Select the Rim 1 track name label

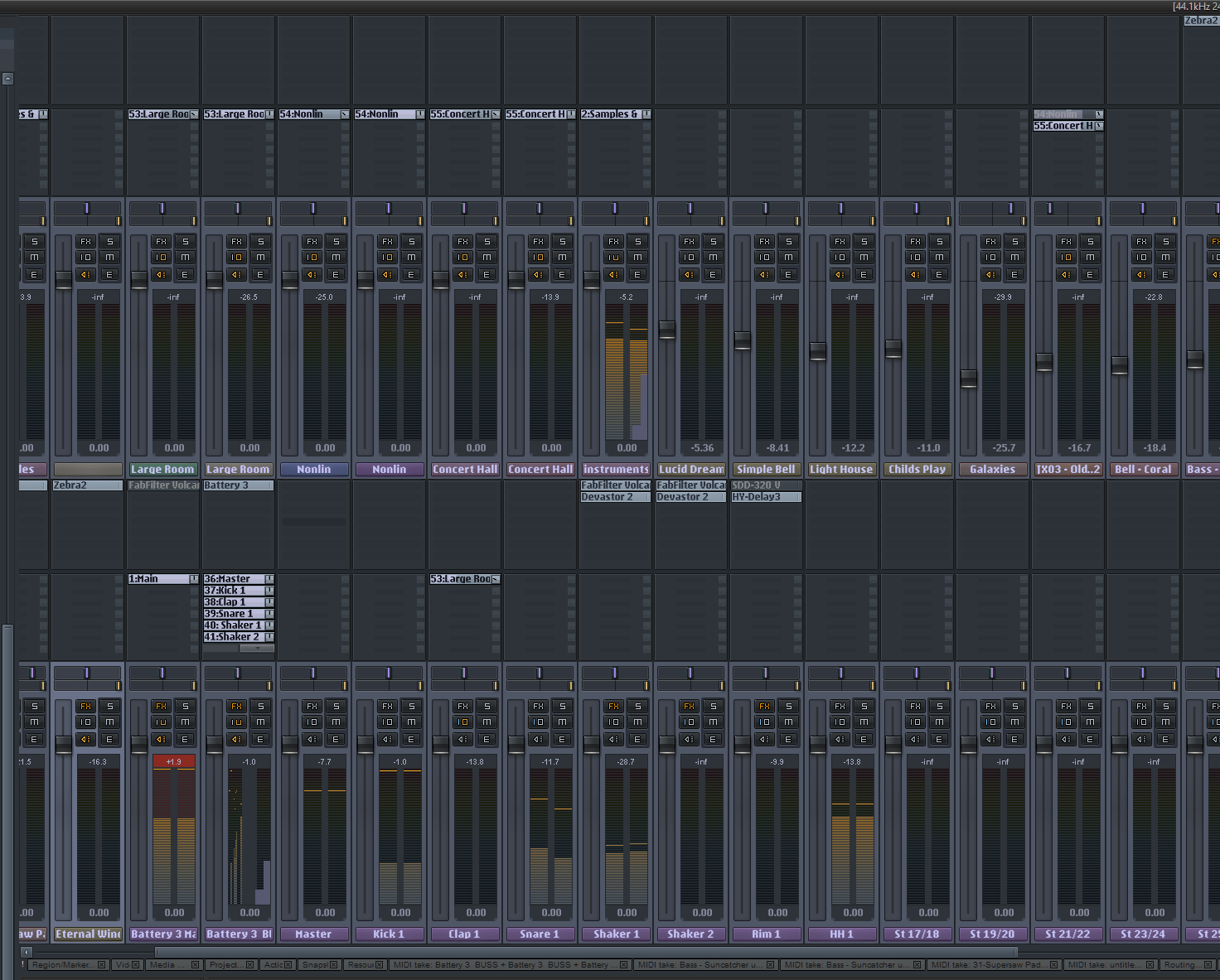click(766, 934)
